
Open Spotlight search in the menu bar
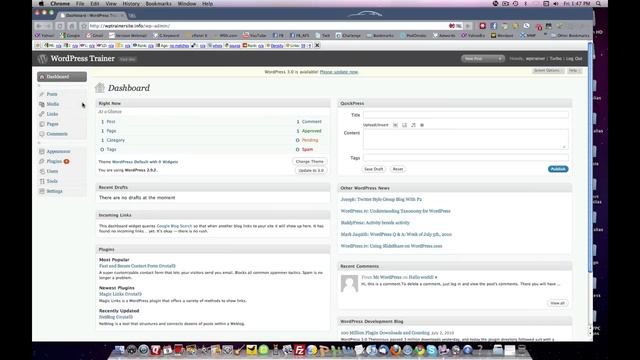[x=598, y=4]
